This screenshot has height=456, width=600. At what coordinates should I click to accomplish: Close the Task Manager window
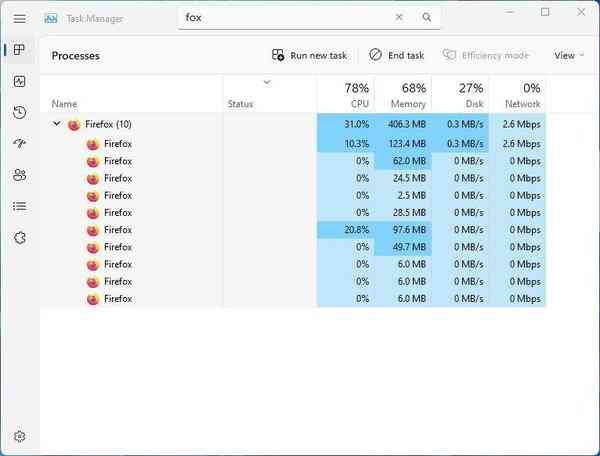(581, 12)
